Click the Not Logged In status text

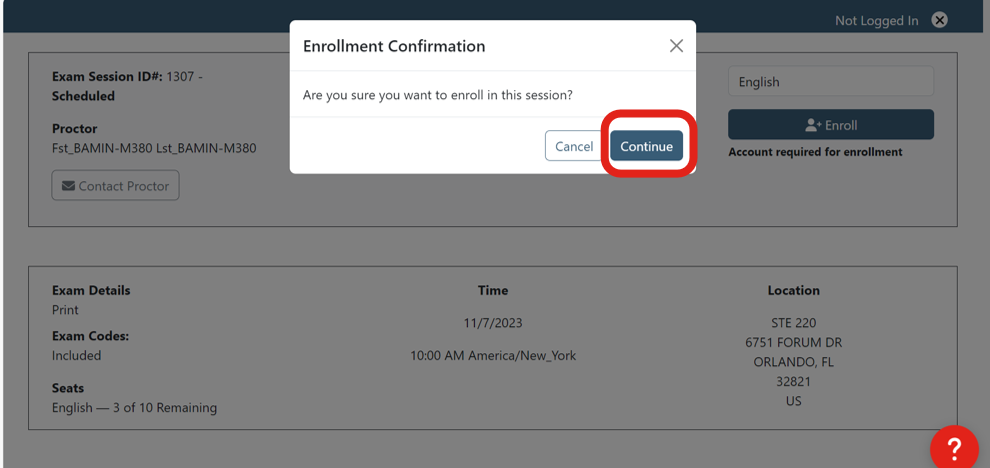pos(876,21)
